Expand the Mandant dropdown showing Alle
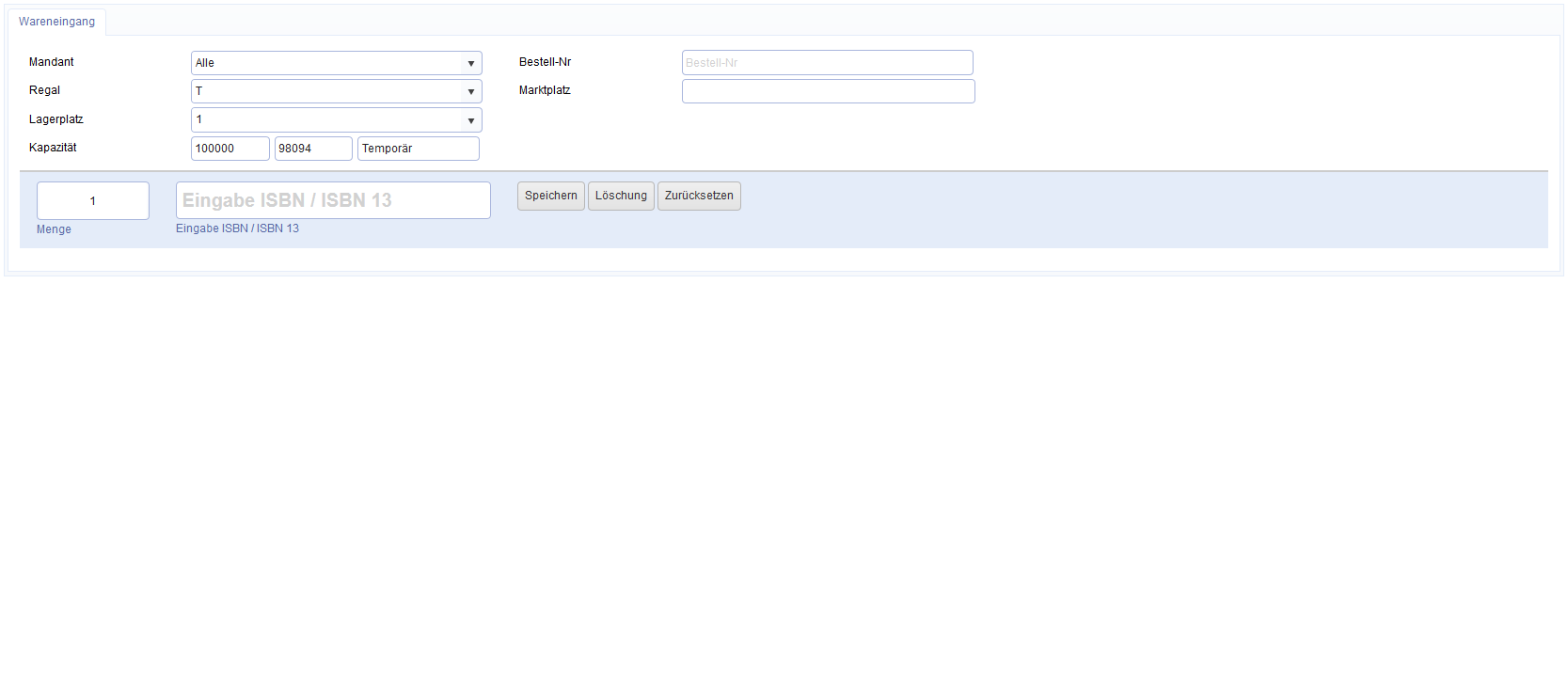Screen dimensions: 1568x693 point(336,63)
